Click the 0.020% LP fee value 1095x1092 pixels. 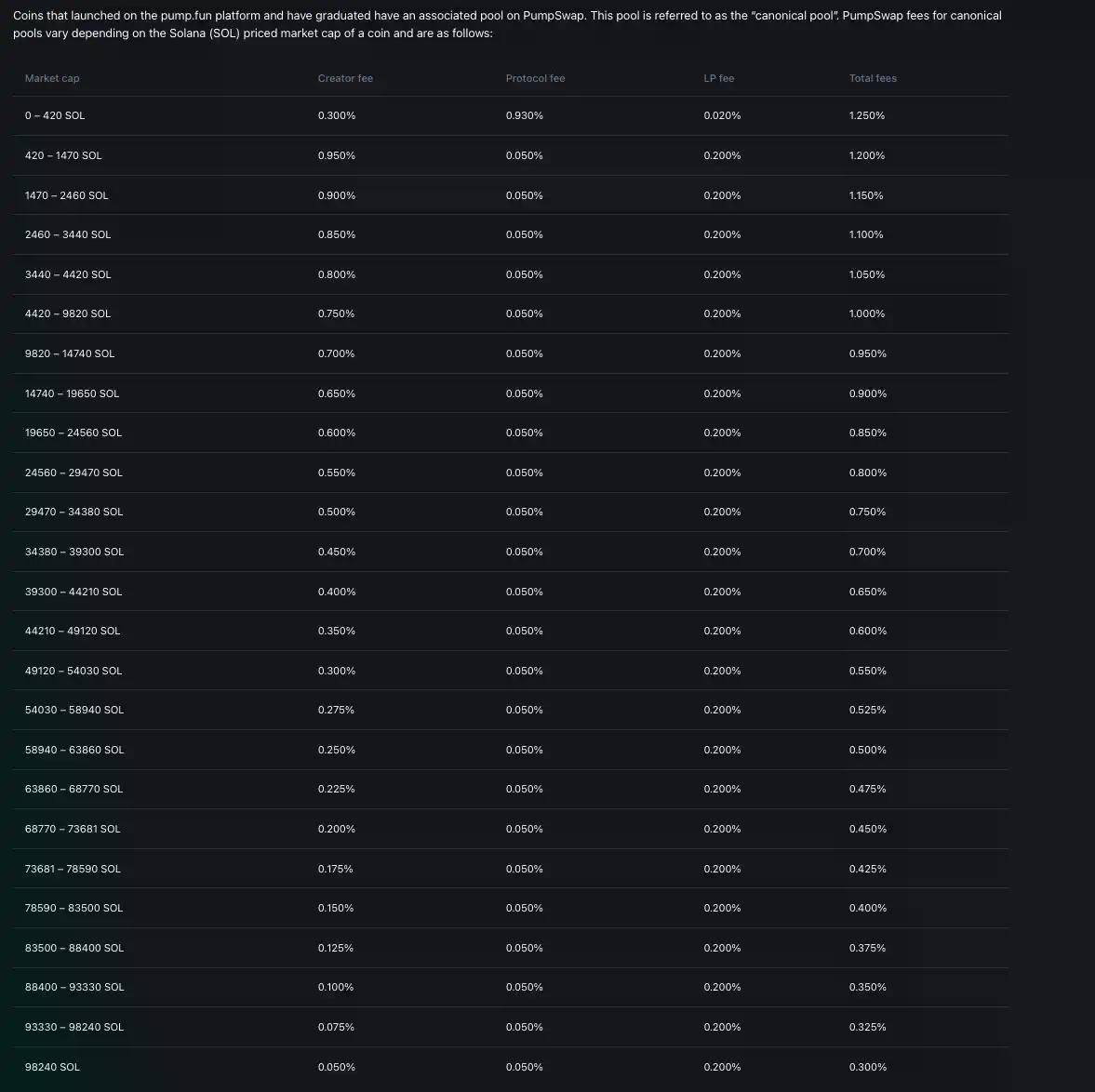[722, 115]
